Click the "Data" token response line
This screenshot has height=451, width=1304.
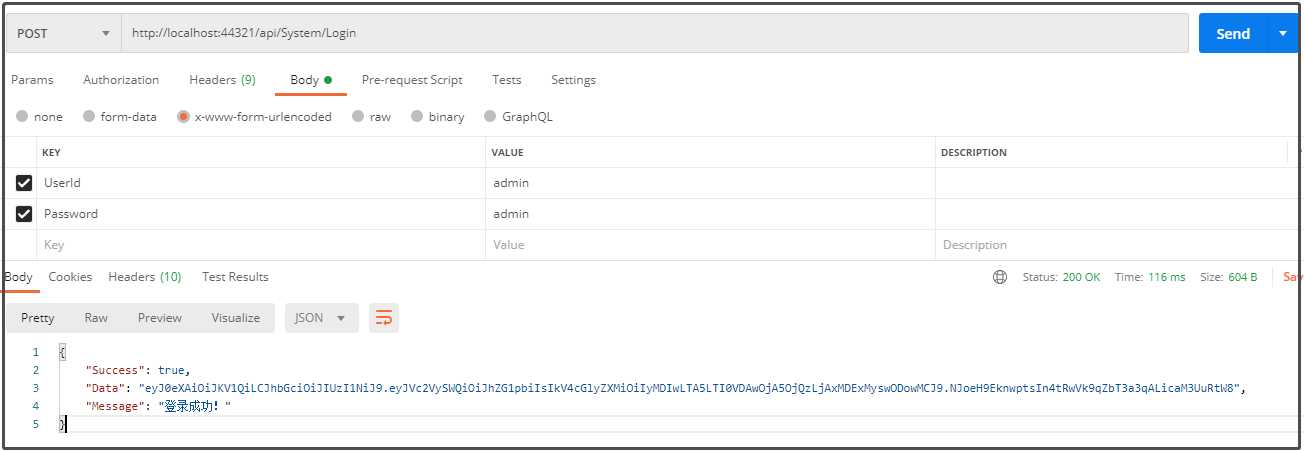667,388
